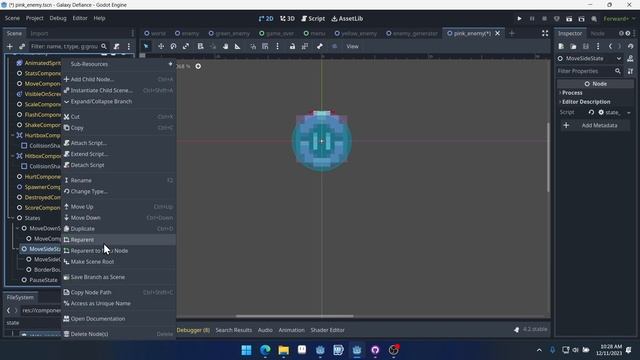Screen dimensions: 640x360
Task: Click the Filter Properties field
Action: click(589, 71)
